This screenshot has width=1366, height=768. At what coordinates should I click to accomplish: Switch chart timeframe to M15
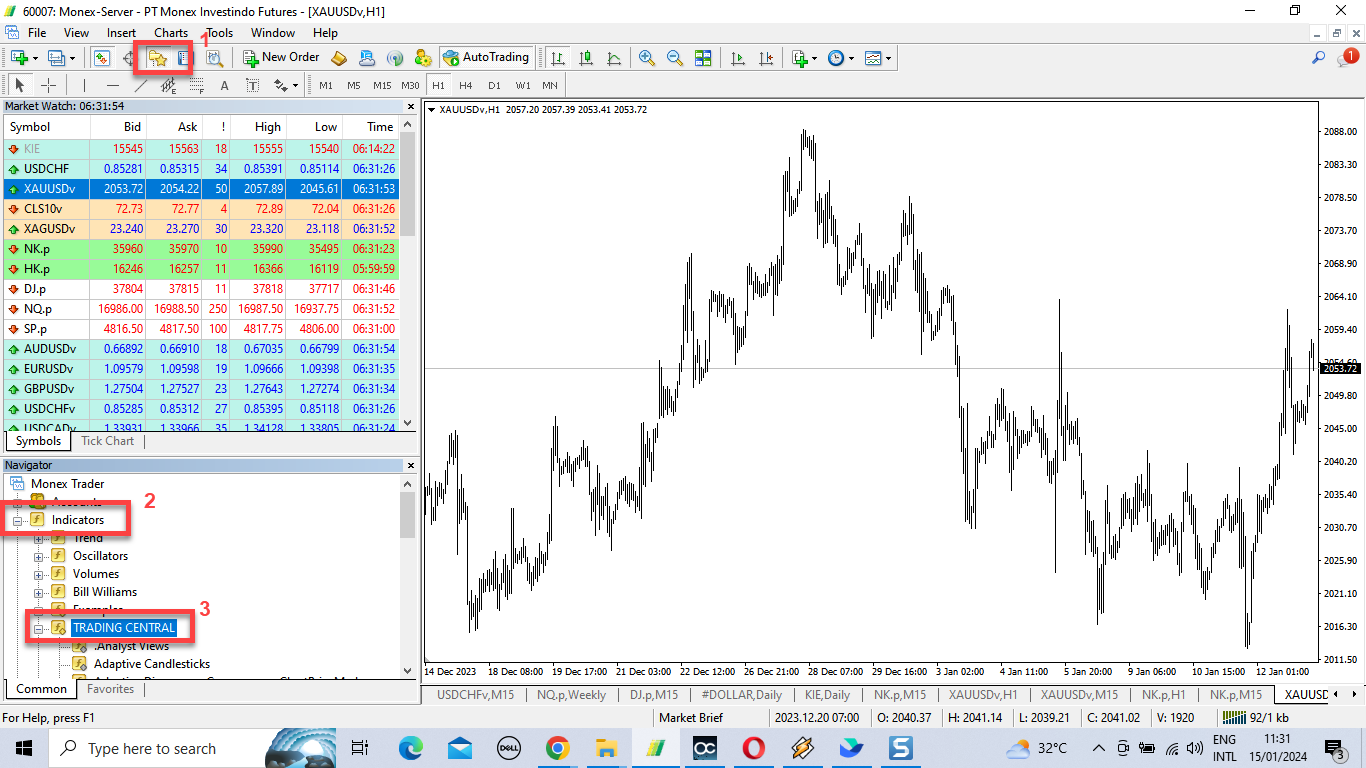coord(382,86)
